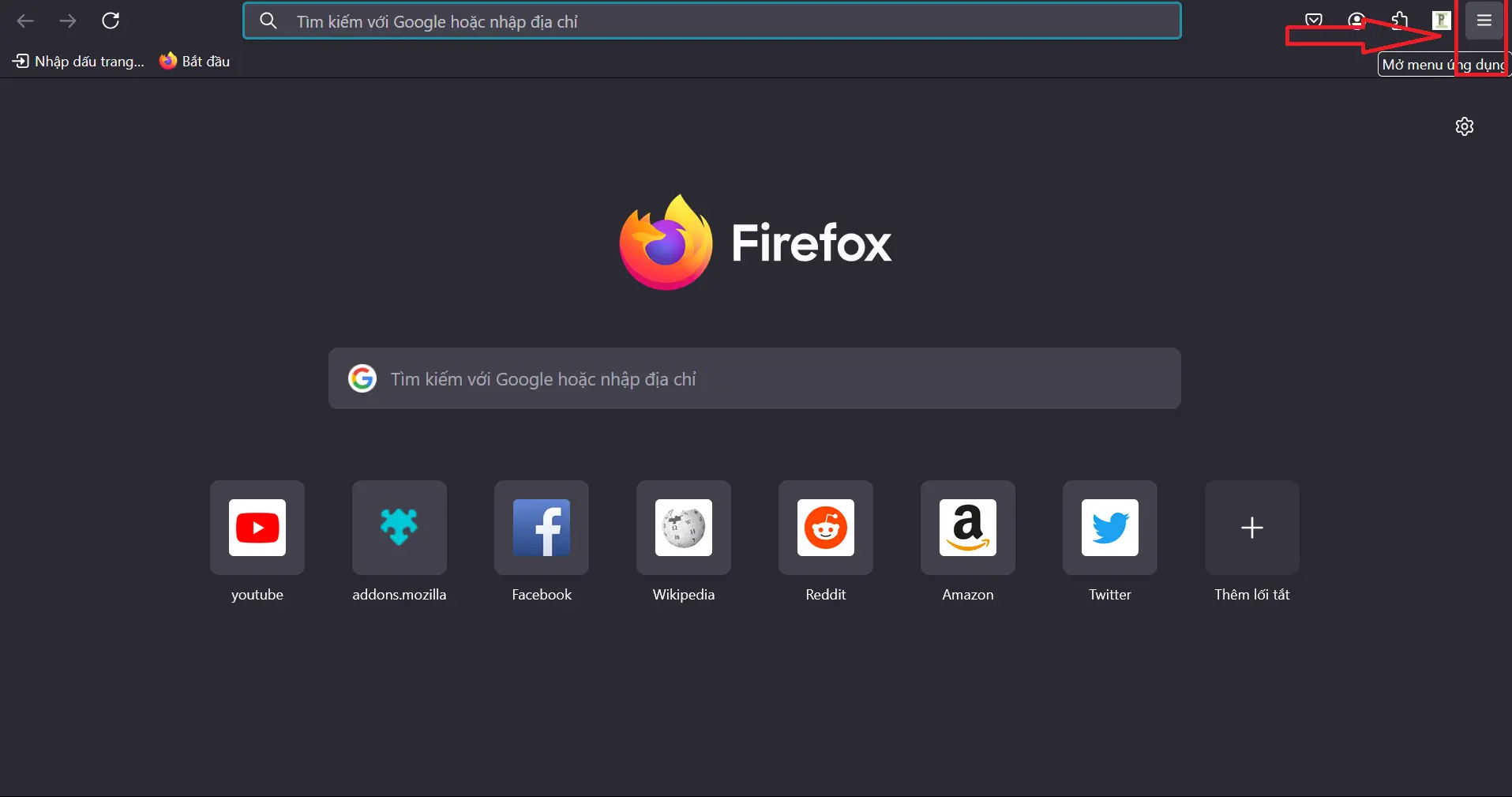Open the Extensions puzzle icon
Screen dimensions: 1512x797
(1399, 21)
